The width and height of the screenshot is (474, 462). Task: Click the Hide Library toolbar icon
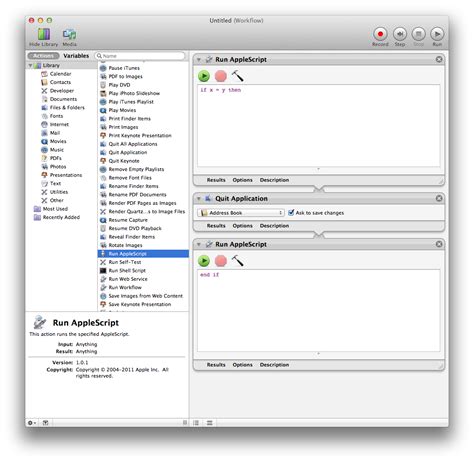pos(44,34)
